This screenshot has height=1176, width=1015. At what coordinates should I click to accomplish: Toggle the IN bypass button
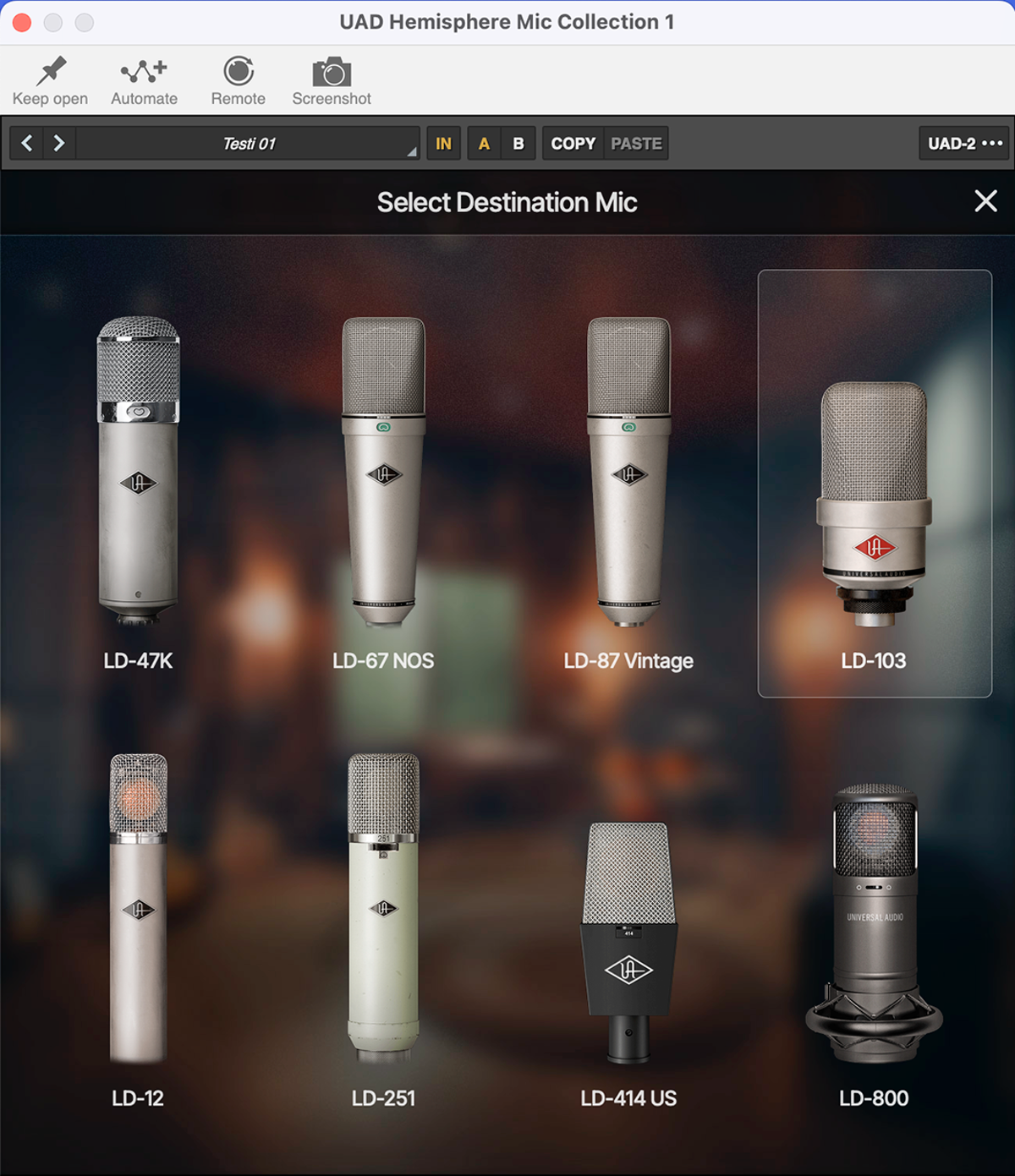tap(443, 143)
